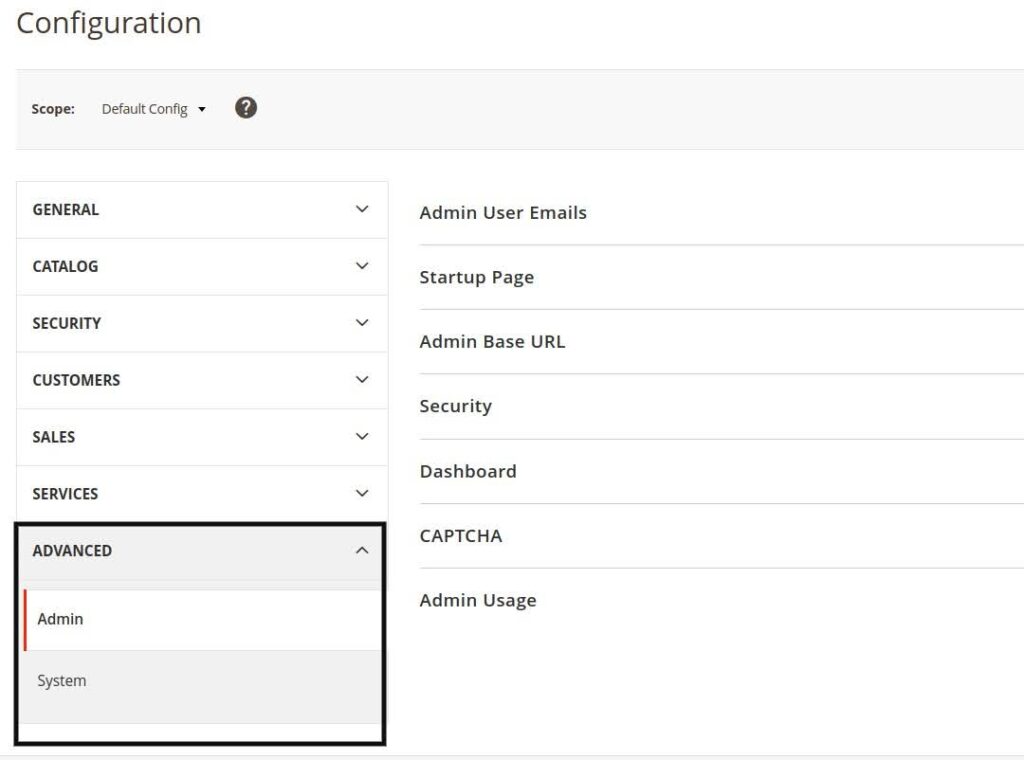1024x760 pixels.
Task: Click the chevron next to SALES
Action: point(359,436)
